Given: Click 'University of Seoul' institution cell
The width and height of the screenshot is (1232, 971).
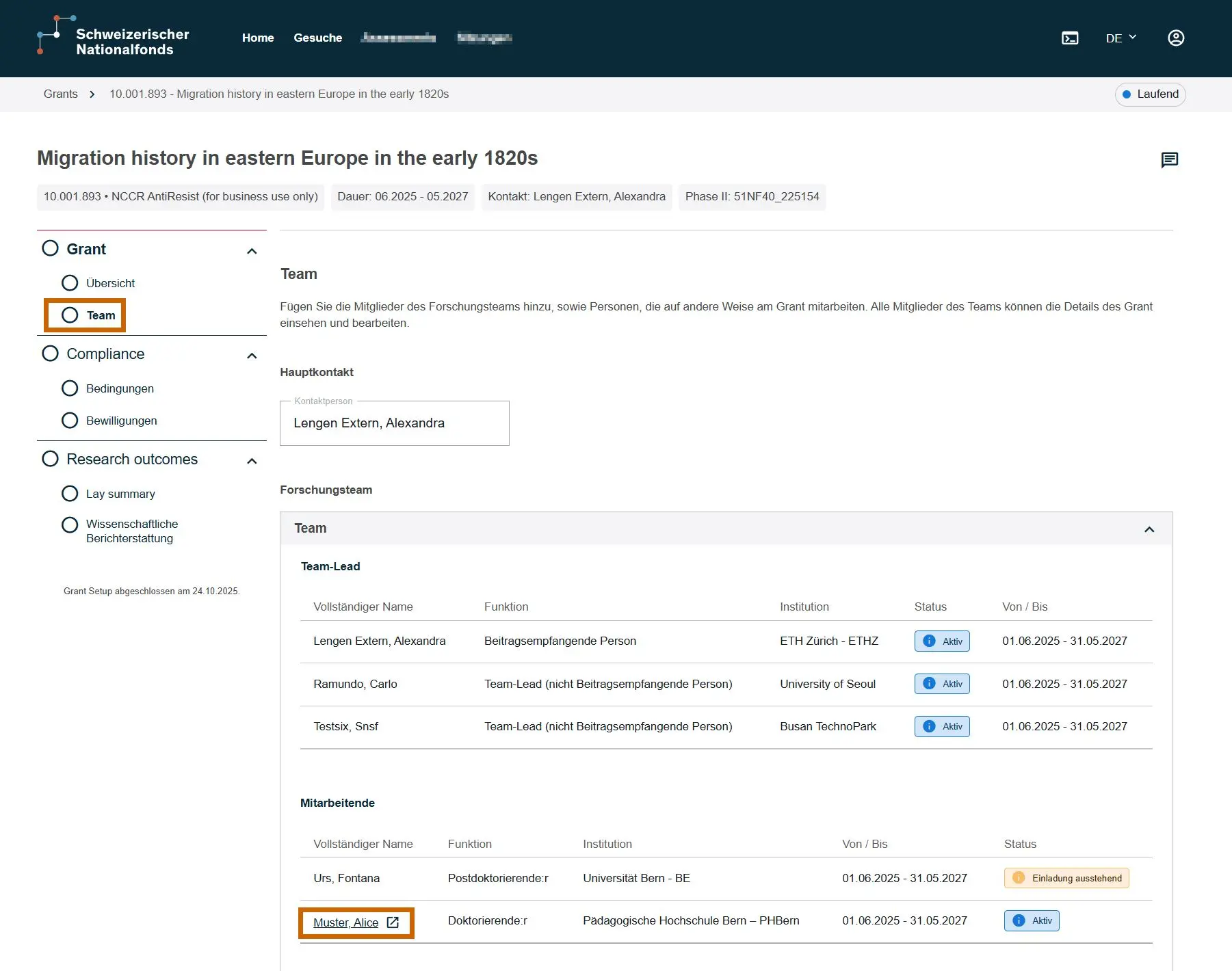Looking at the screenshot, I should 828,684.
